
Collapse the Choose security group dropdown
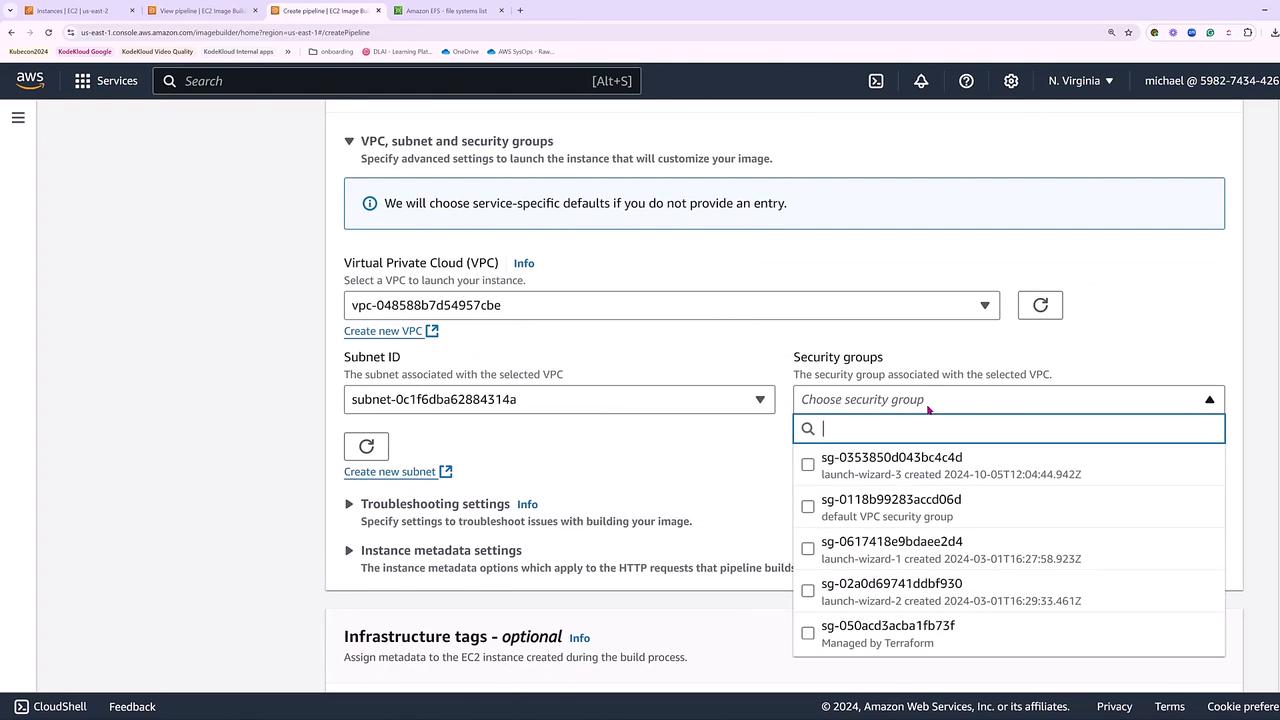click(1009, 400)
